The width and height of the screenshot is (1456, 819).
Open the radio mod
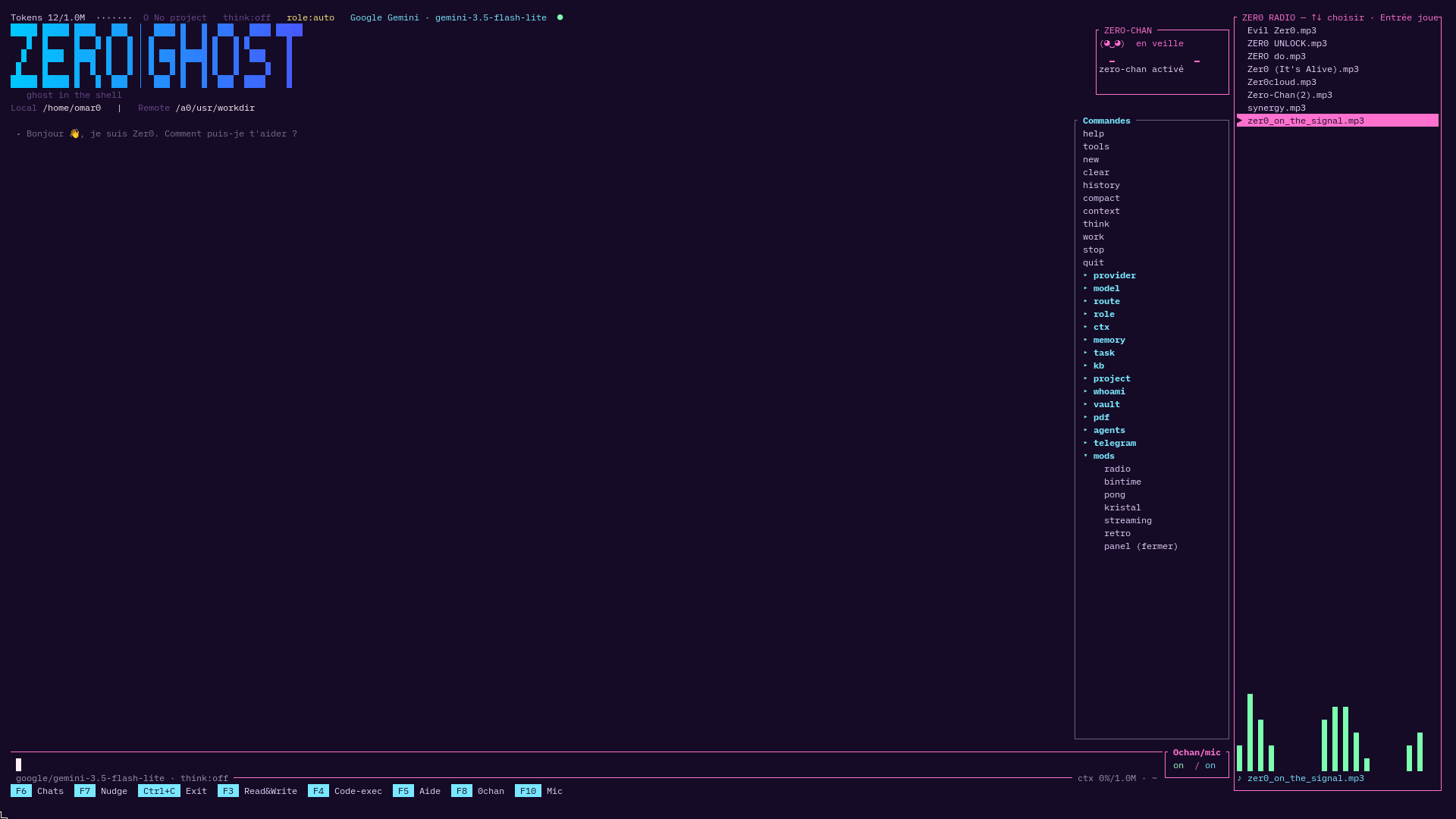[1117, 469]
